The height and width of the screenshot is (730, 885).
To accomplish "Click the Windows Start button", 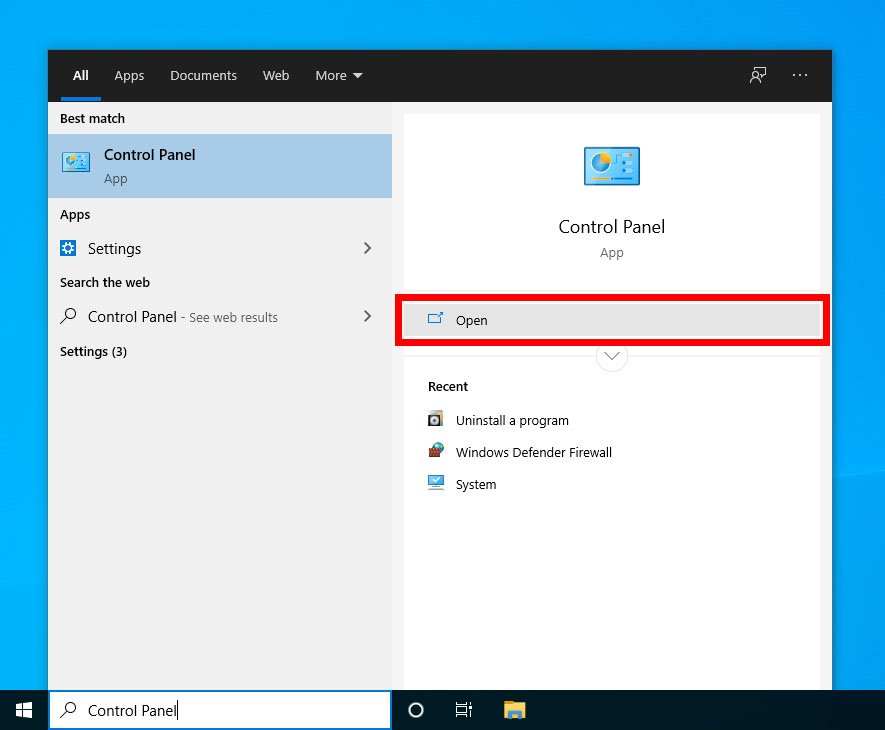I will point(24,710).
